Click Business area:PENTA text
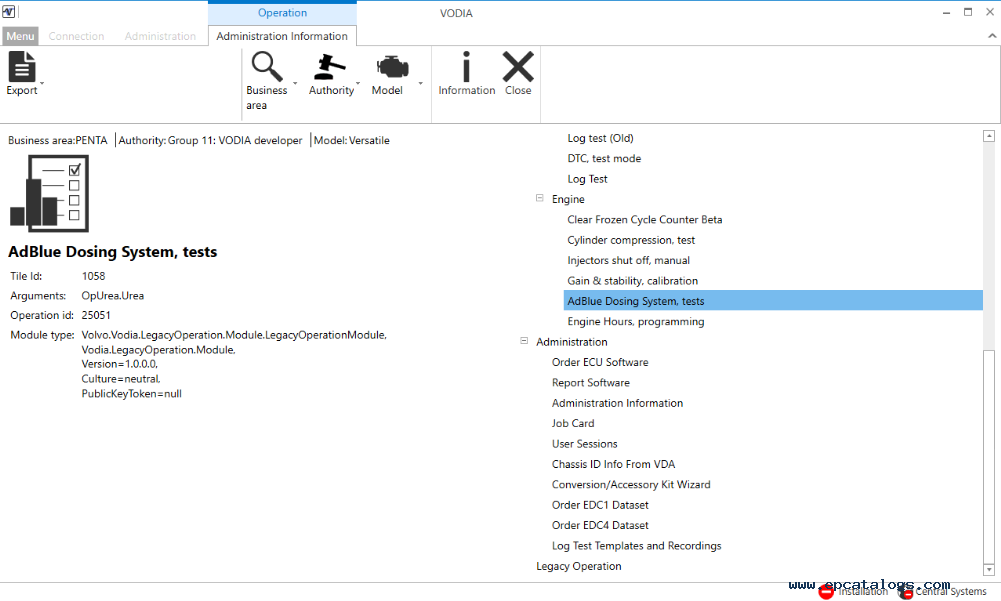The image size is (1001, 601). pos(57,141)
